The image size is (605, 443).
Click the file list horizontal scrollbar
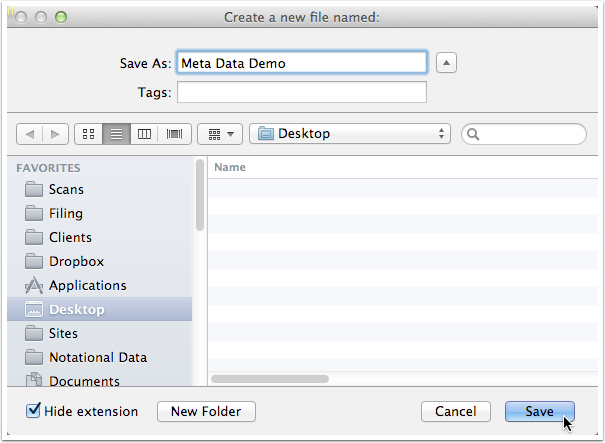point(270,379)
